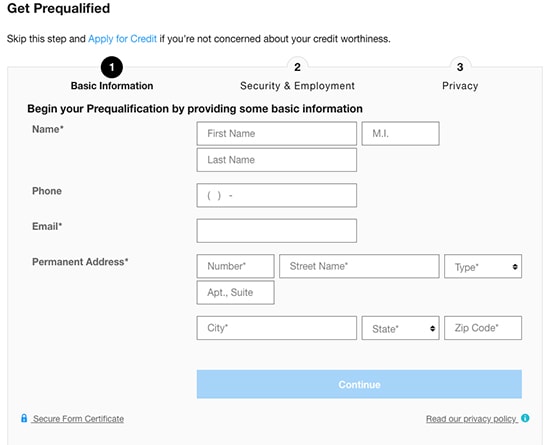The image size is (550, 445).
Task: Click the info icon next to privacy policy
Action: 525,418
